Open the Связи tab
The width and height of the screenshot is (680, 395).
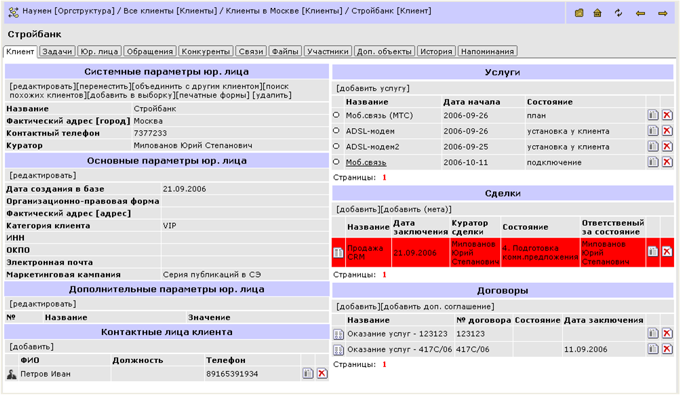[x=251, y=51]
